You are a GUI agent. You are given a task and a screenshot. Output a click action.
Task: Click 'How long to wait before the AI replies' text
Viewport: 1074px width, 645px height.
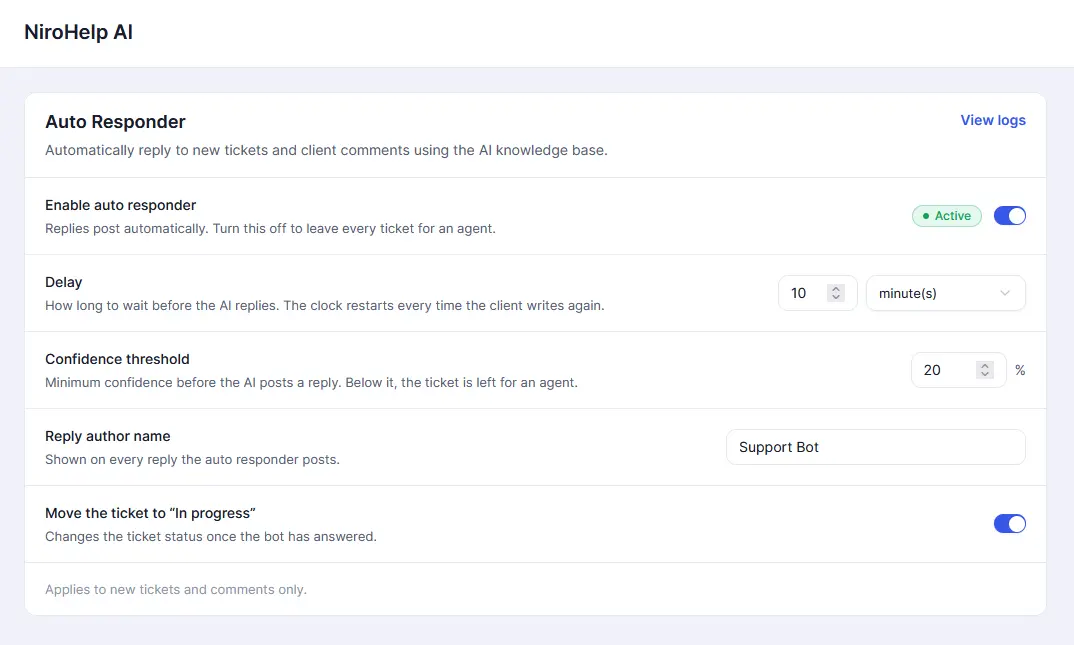coord(325,305)
